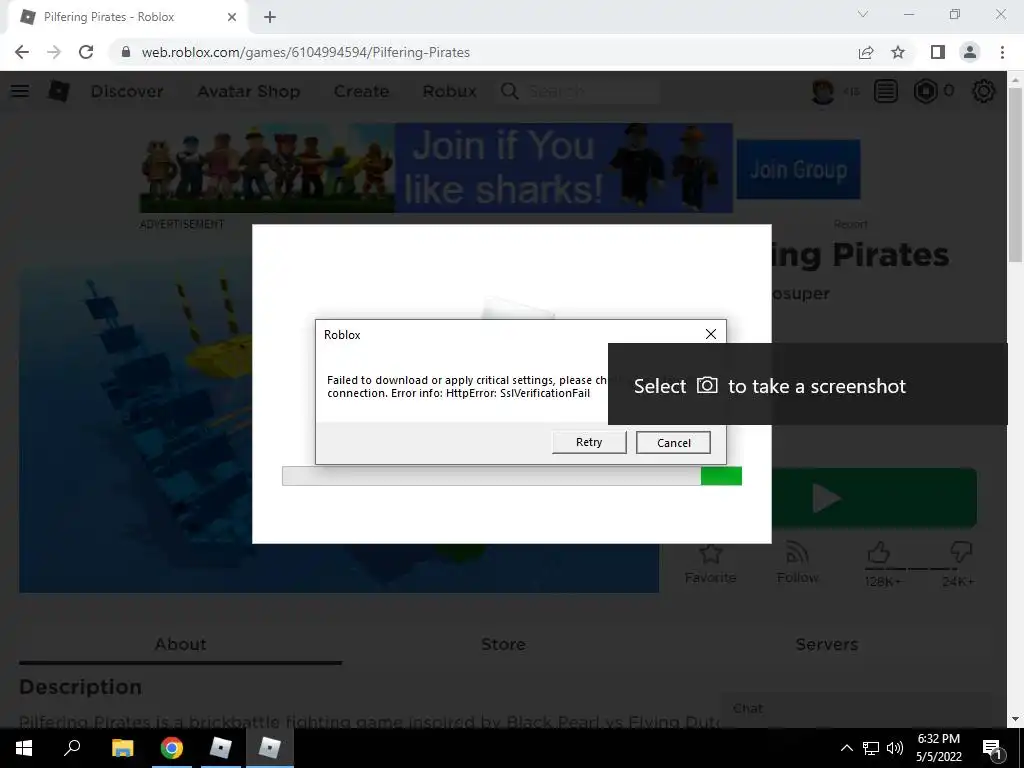The image size is (1024, 768).
Task: Open the taskbar clock and date
Action: 938,748
